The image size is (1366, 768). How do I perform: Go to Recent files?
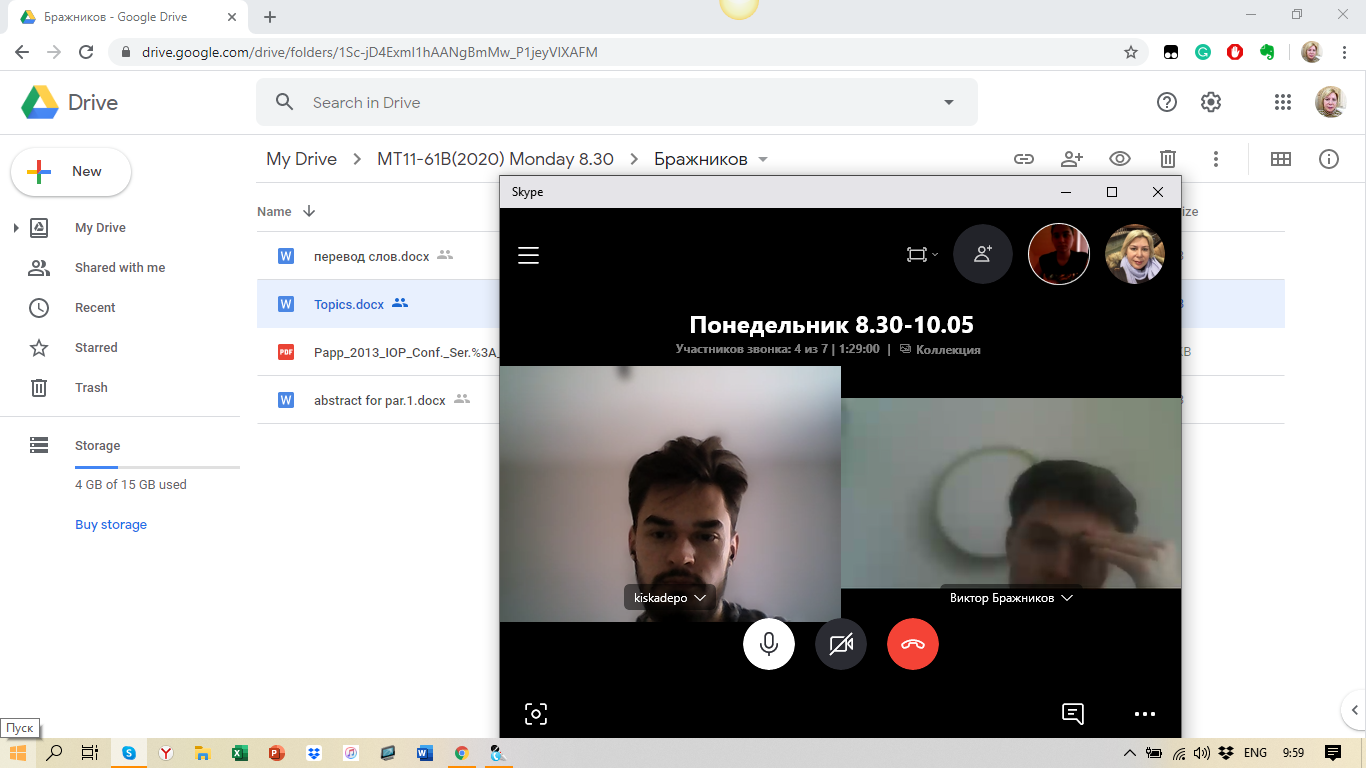(x=95, y=308)
